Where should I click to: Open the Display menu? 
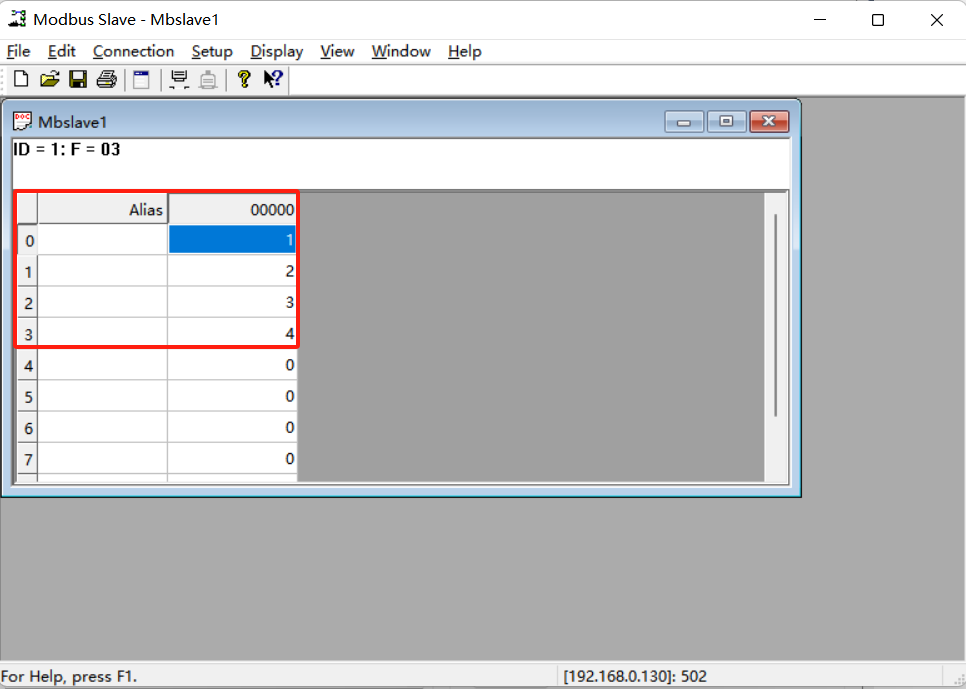277,51
